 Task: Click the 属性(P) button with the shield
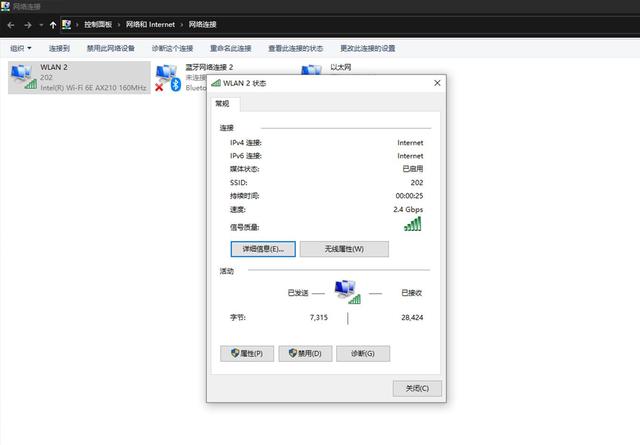pyautogui.click(x=247, y=353)
